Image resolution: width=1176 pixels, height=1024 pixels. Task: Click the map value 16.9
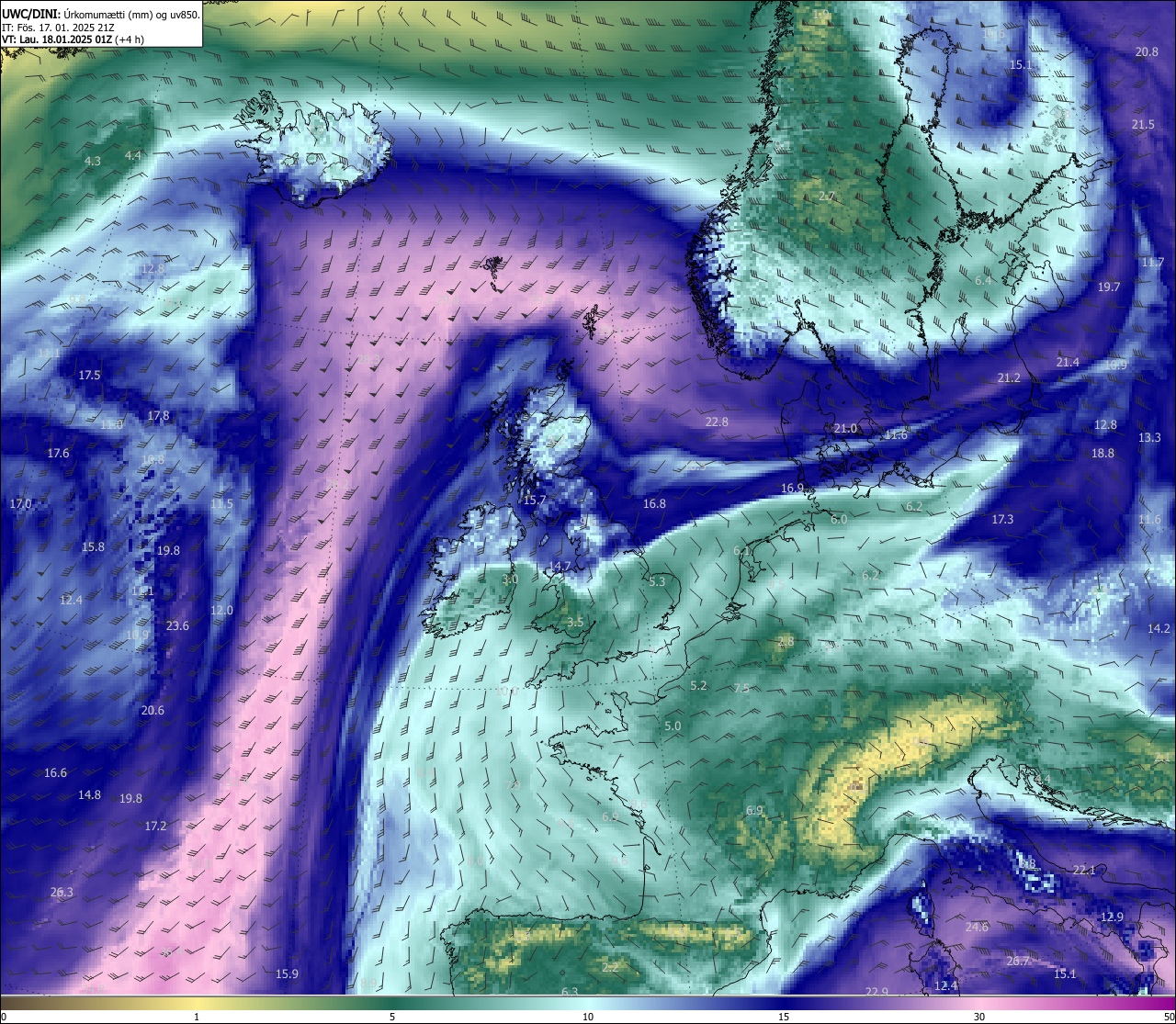tap(792, 488)
